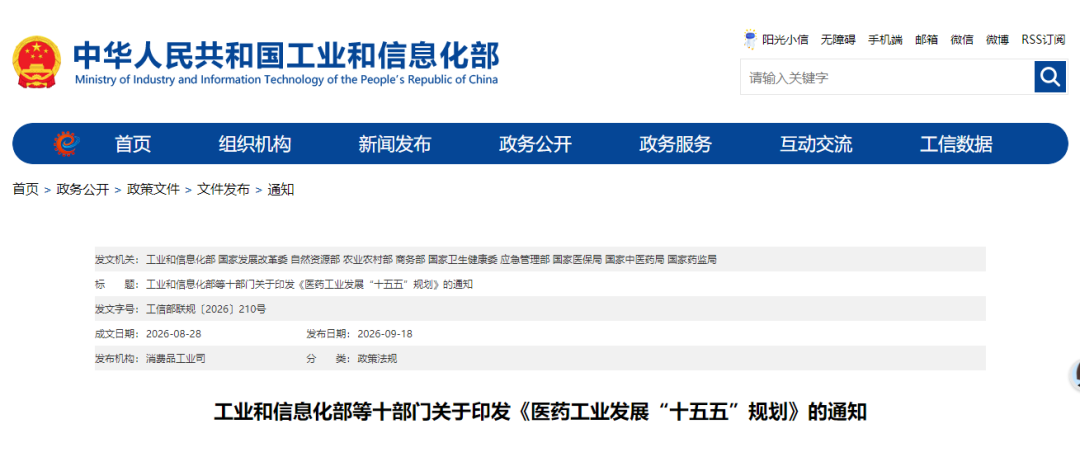This screenshot has height=457, width=1080.
Task: Subscribe via the RSS订阅 link
Action: click(1043, 40)
